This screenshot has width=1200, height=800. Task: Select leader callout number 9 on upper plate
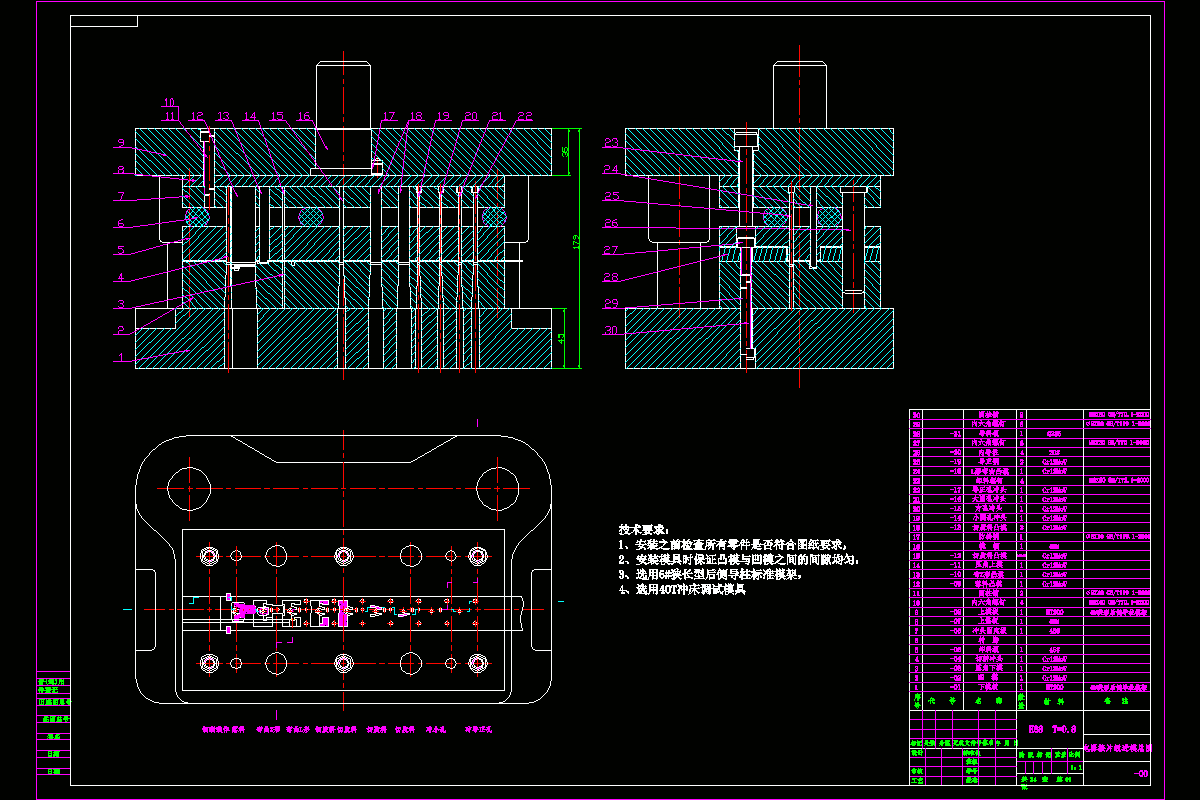[x=120, y=142]
